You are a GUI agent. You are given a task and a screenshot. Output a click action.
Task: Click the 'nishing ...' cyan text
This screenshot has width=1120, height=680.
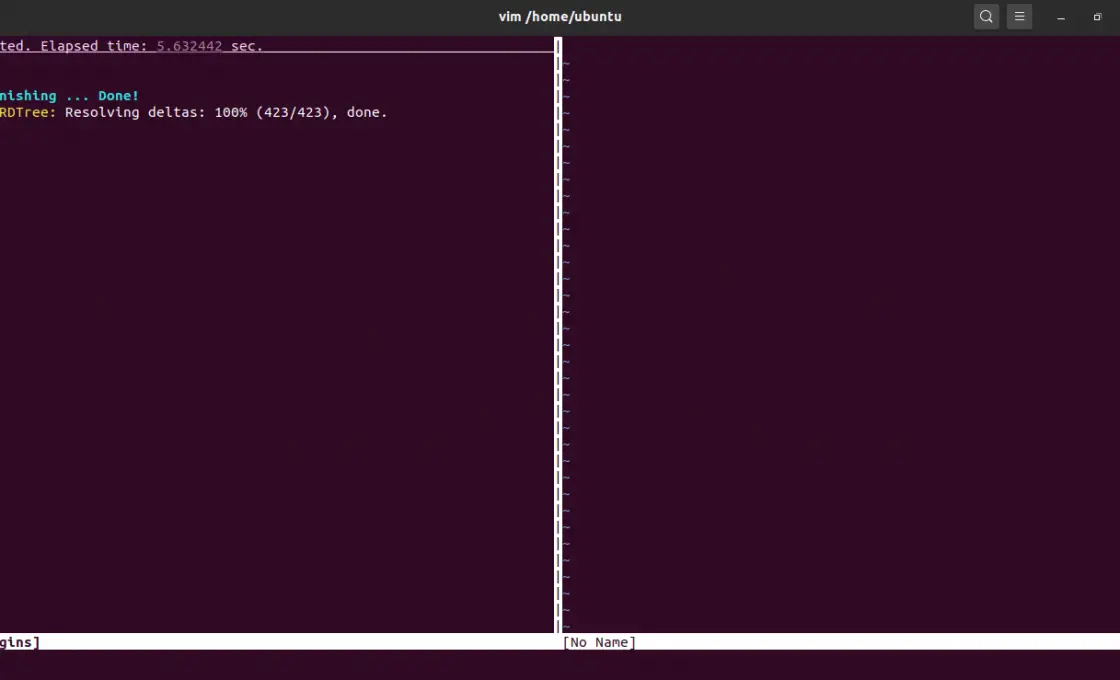[x=44, y=96]
